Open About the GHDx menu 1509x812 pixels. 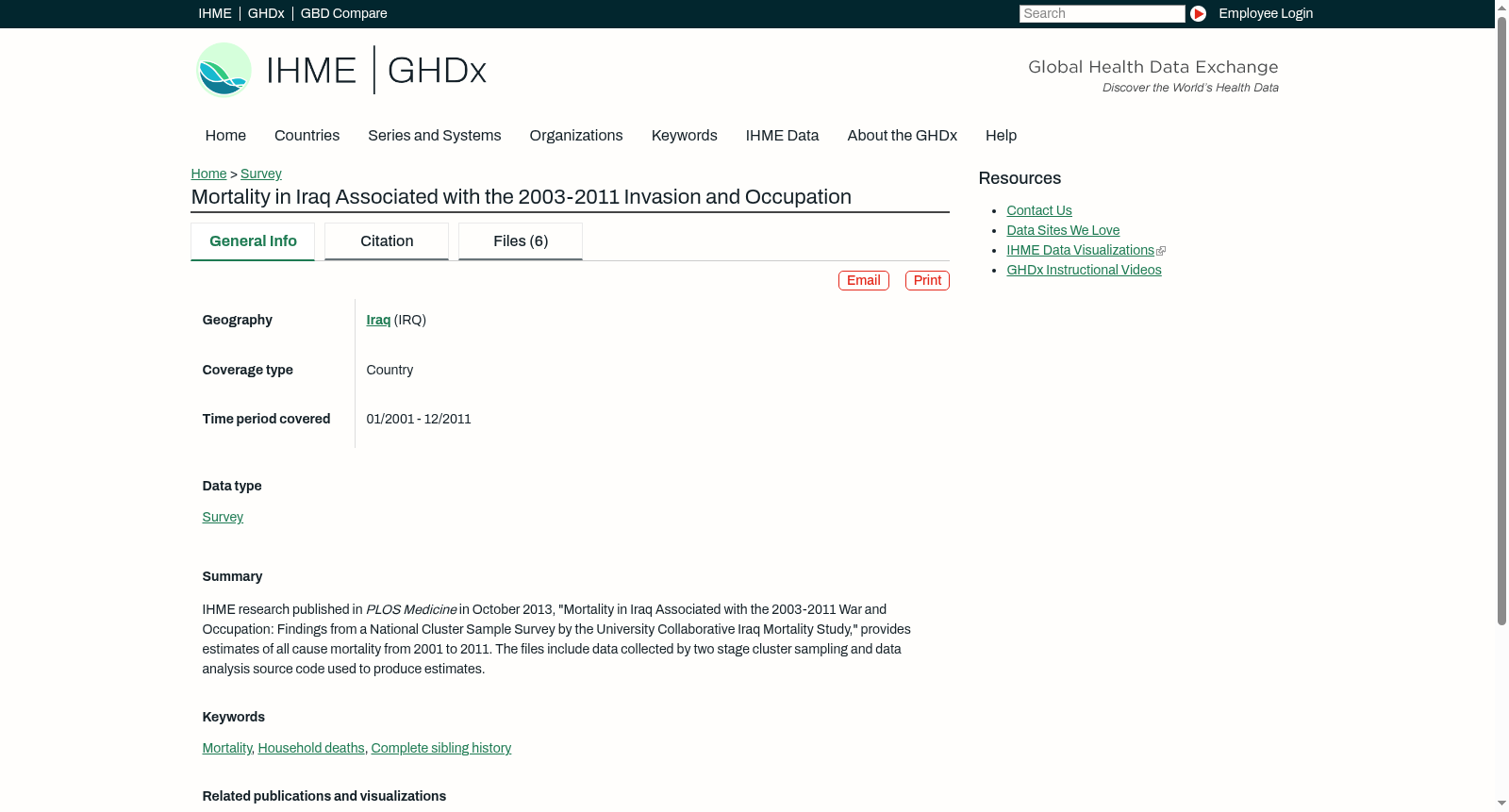(902, 136)
